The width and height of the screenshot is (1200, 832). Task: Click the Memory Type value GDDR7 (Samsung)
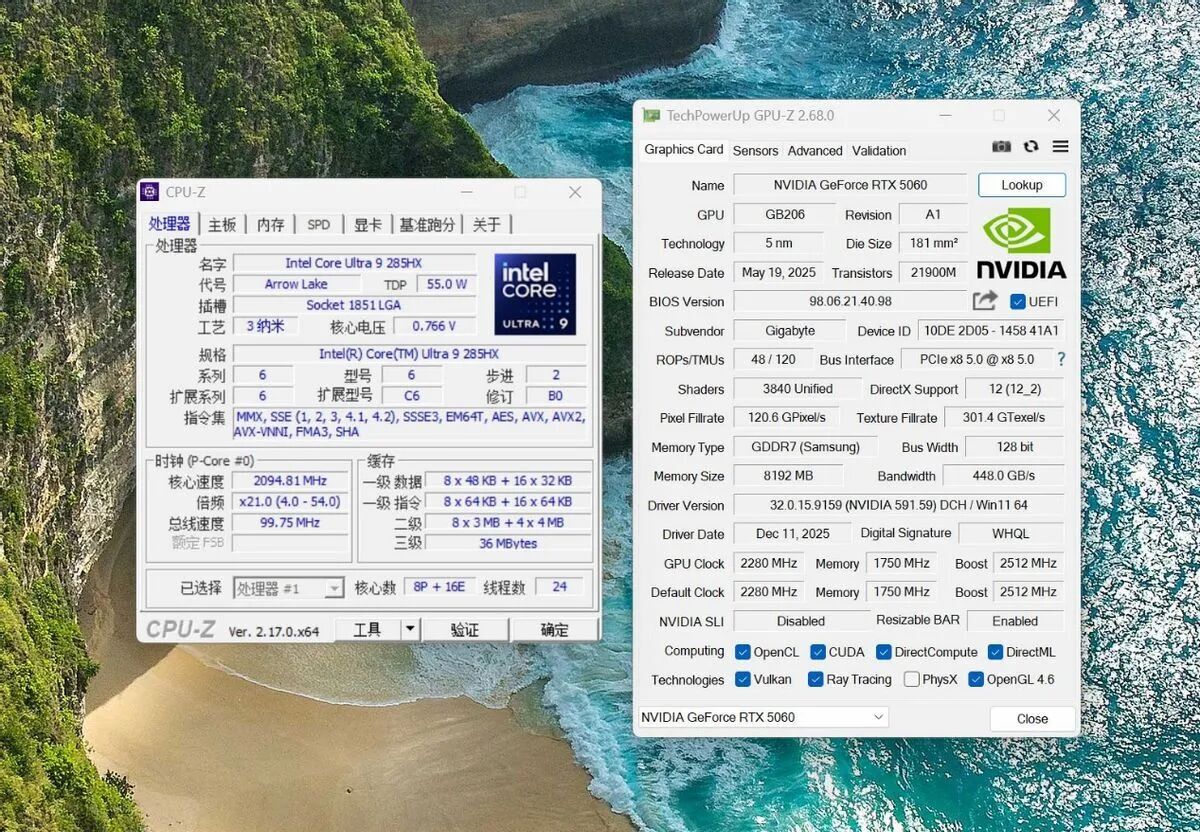805,447
